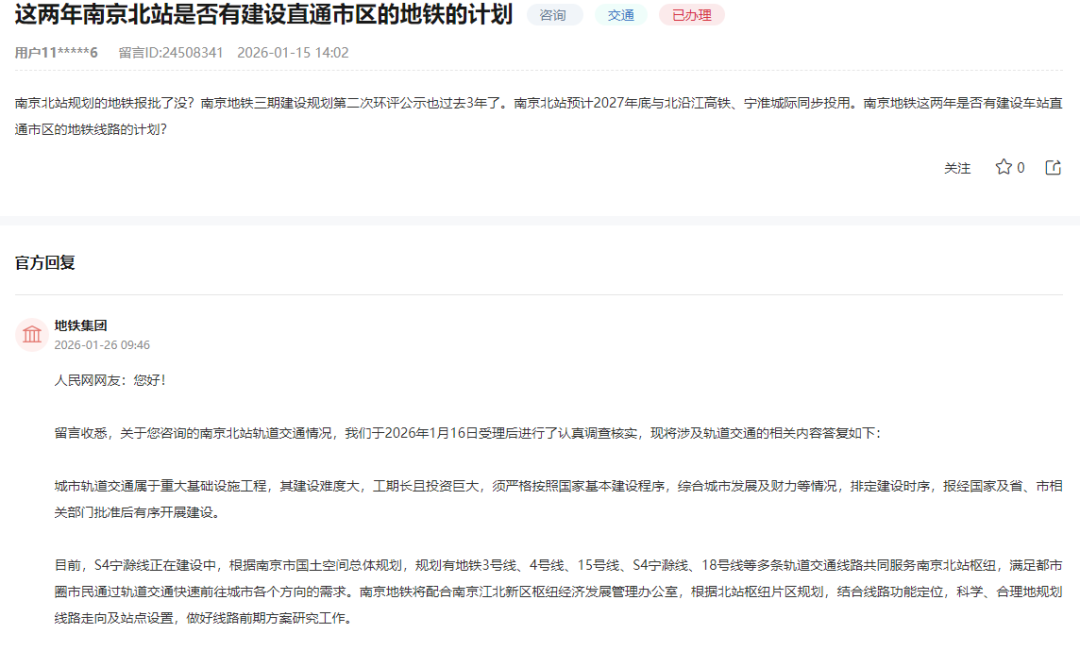Open the 地铁集团 responder name

80,325
